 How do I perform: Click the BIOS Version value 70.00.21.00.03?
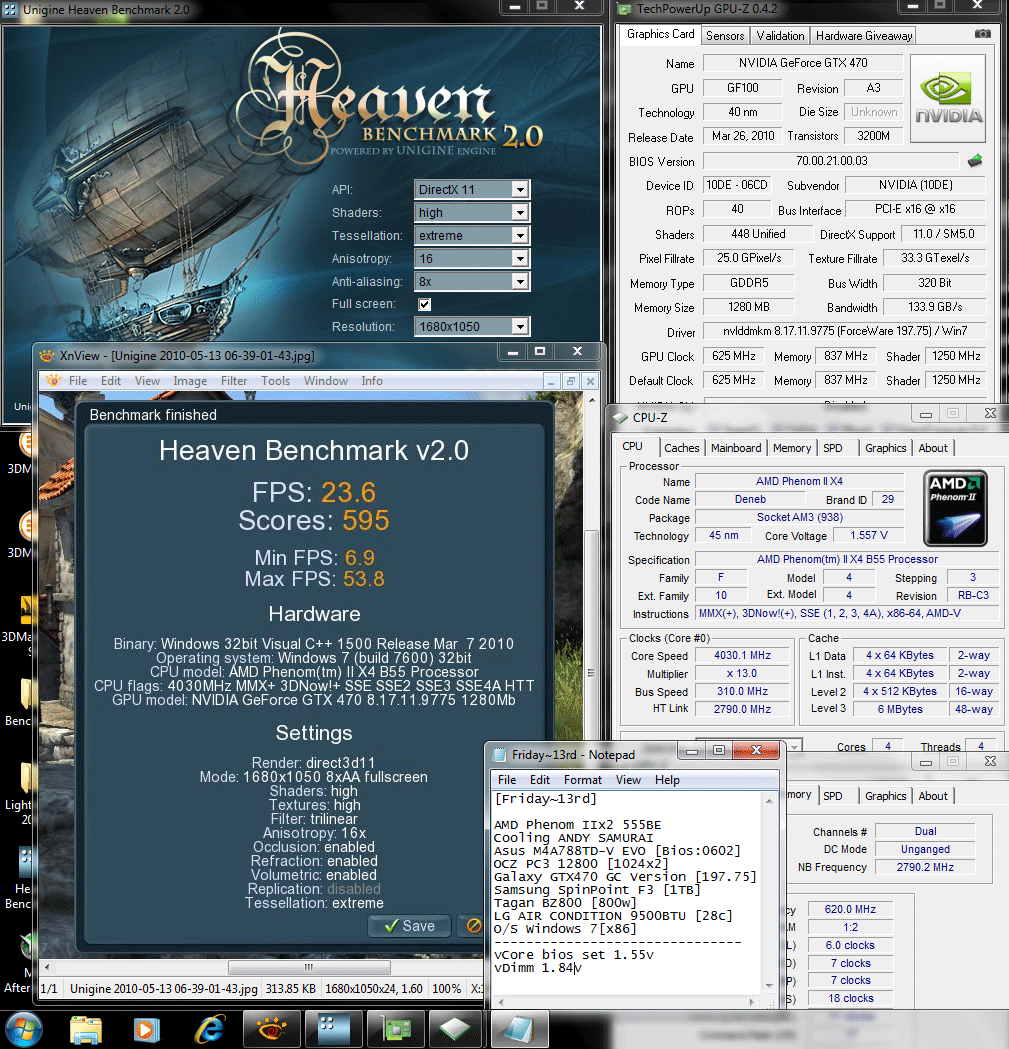click(831, 161)
